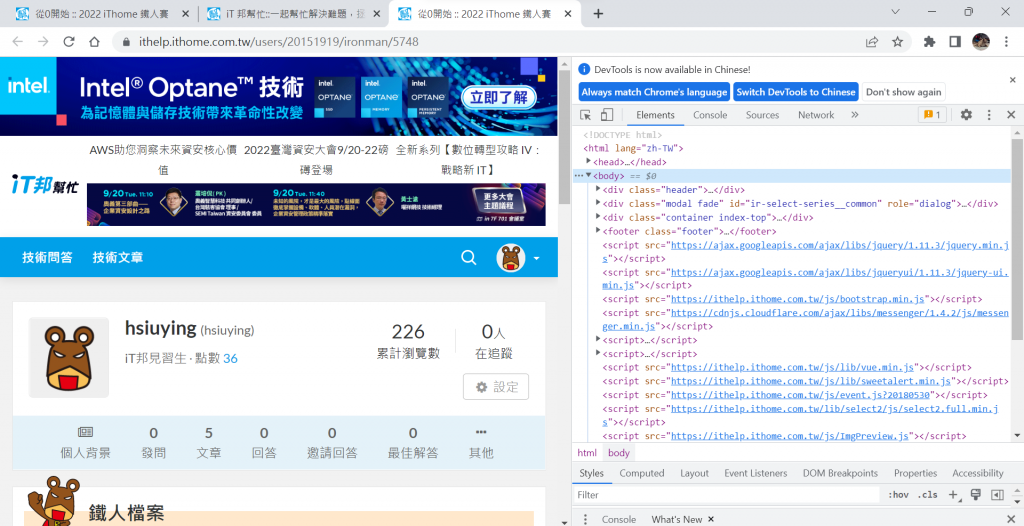Viewport: 1024px width, 526px height.
Task: Open the drawer Console tab
Action: click(618, 519)
